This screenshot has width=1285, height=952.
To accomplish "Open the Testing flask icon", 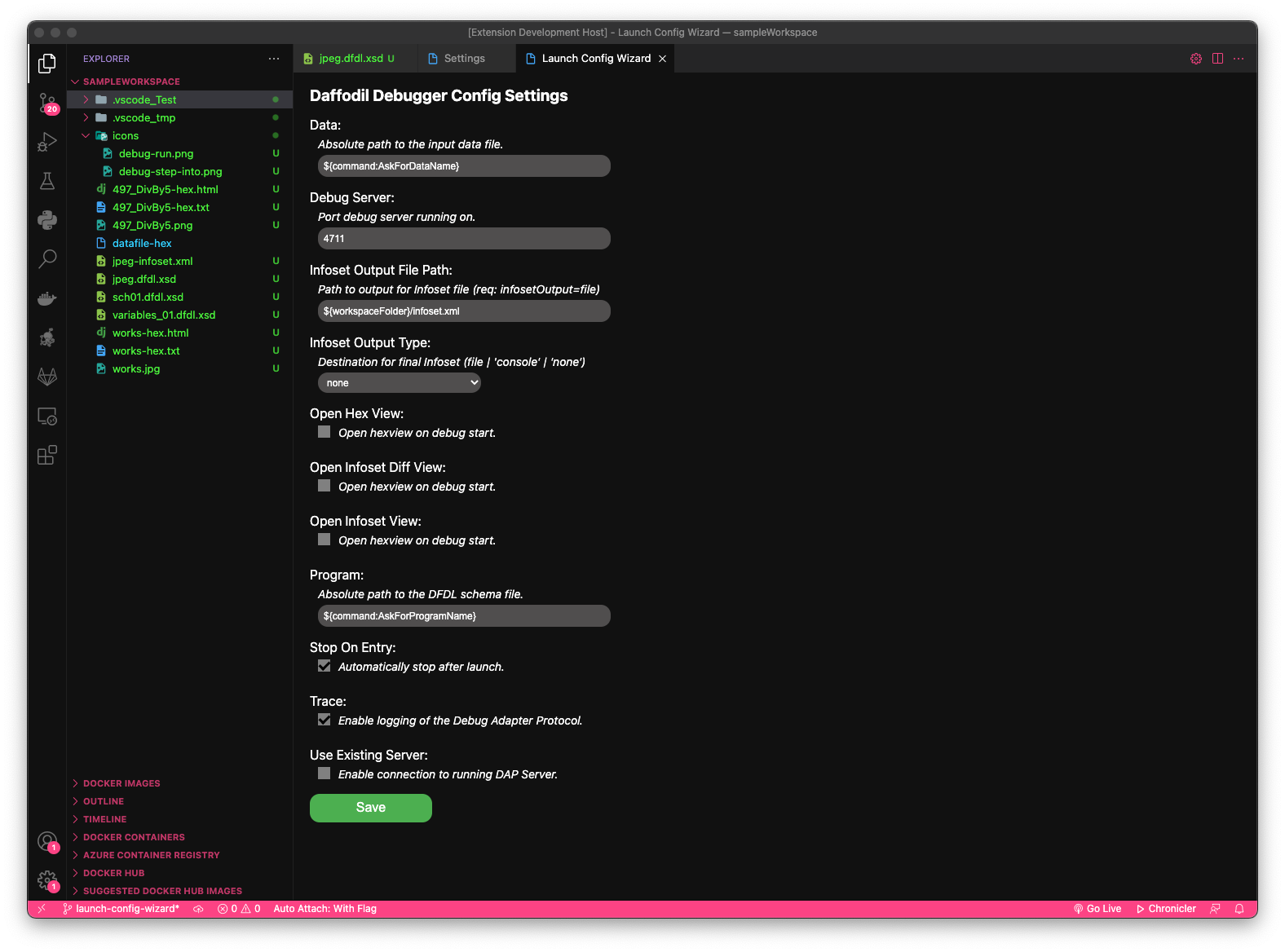I will [47, 181].
